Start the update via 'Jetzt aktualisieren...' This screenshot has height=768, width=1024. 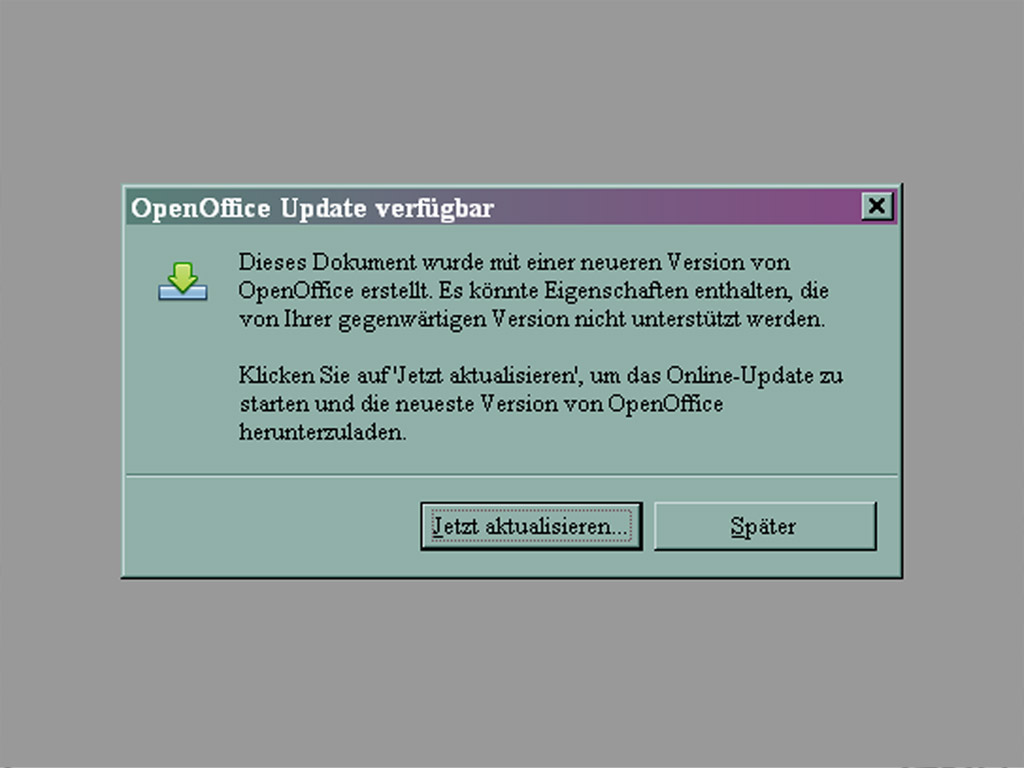click(x=531, y=526)
